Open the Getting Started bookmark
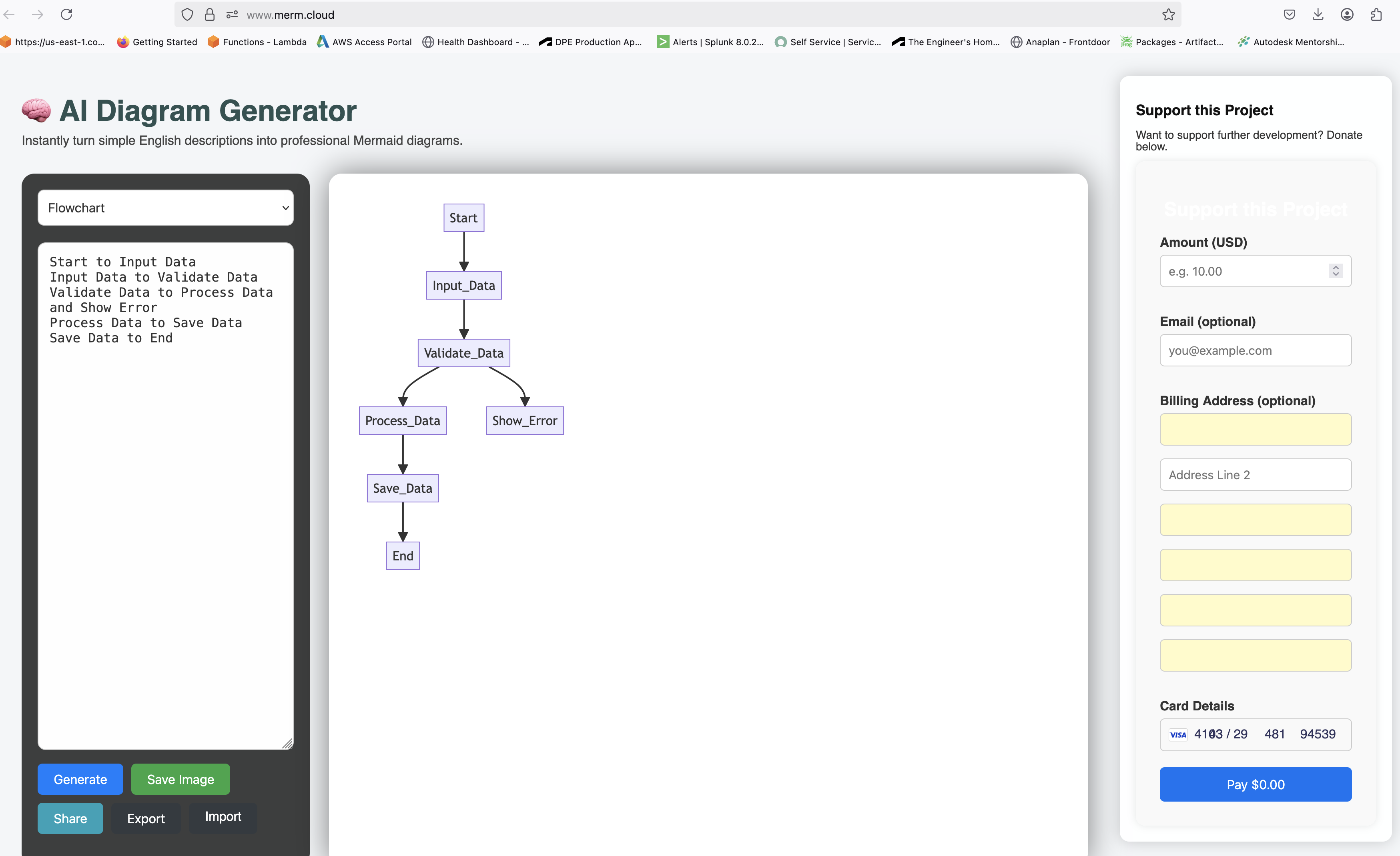Image resolution: width=1400 pixels, height=856 pixels. (157, 42)
